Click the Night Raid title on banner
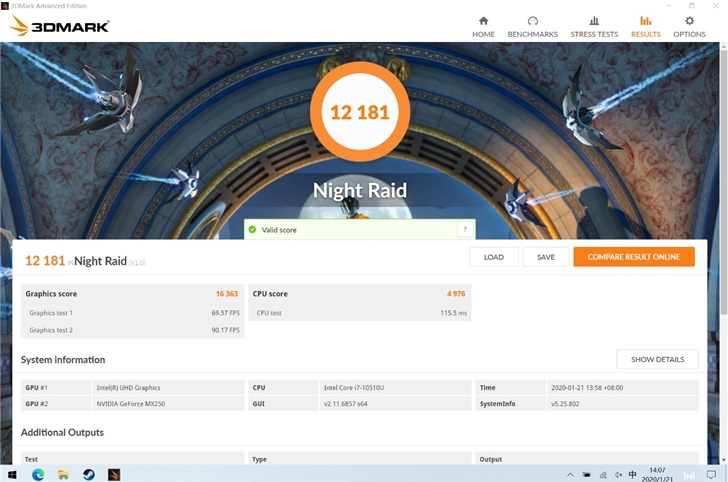728x482 pixels. point(360,190)
